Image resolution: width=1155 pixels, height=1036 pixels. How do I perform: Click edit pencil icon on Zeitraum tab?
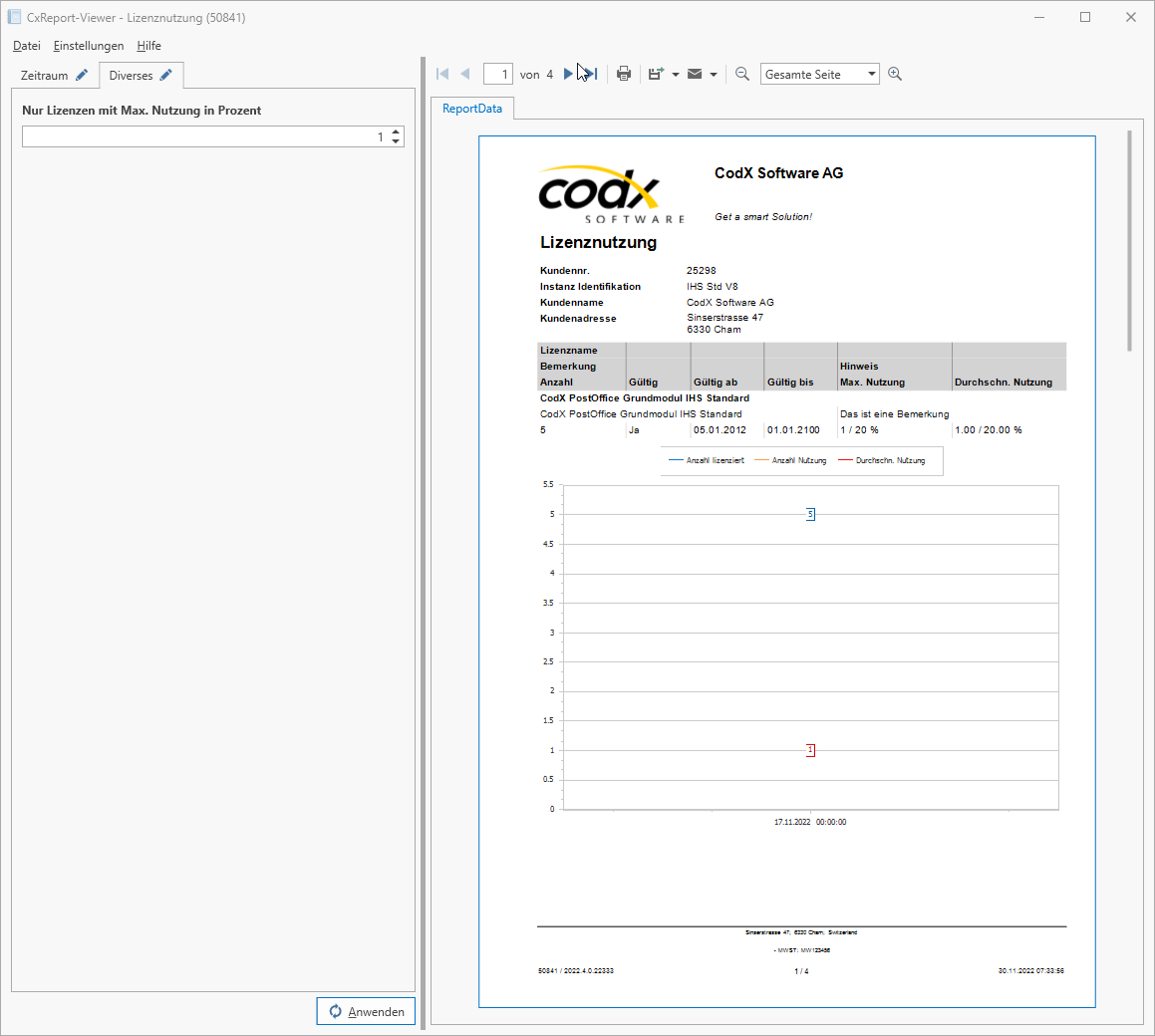point(82,75)
